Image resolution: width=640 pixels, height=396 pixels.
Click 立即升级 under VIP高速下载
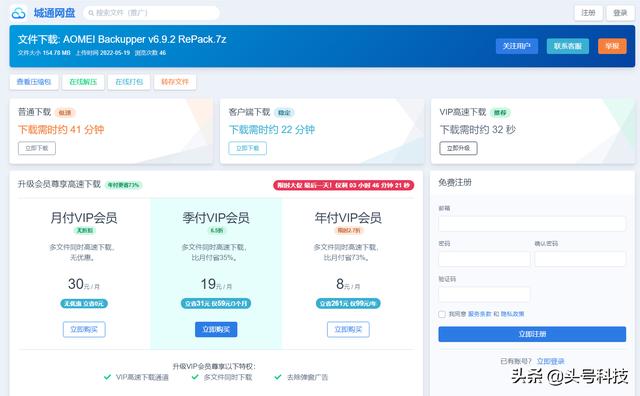coord(458,148)
